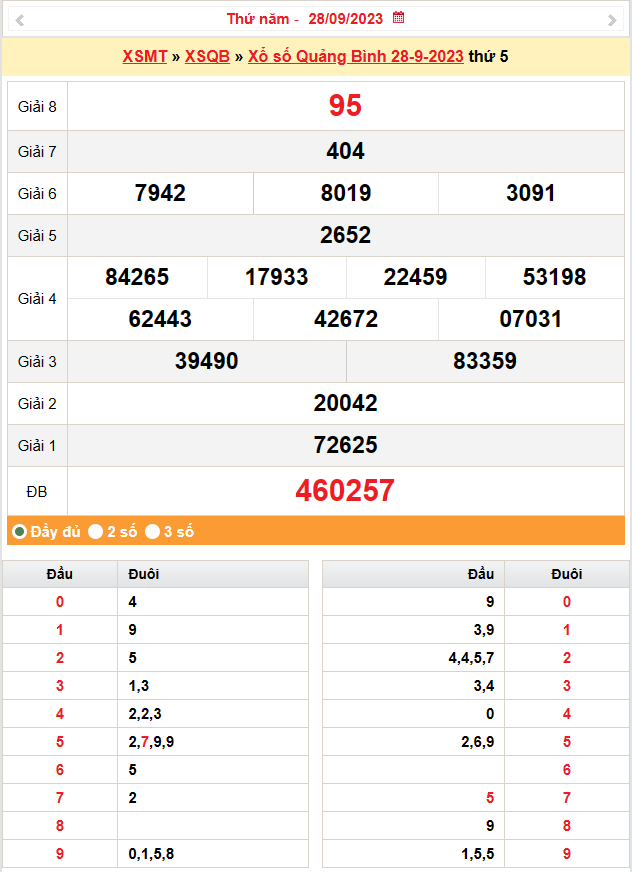The image size is (632, 872).
Task: Click the Giải 8 result 95
Action: click(x=345, y=106)
